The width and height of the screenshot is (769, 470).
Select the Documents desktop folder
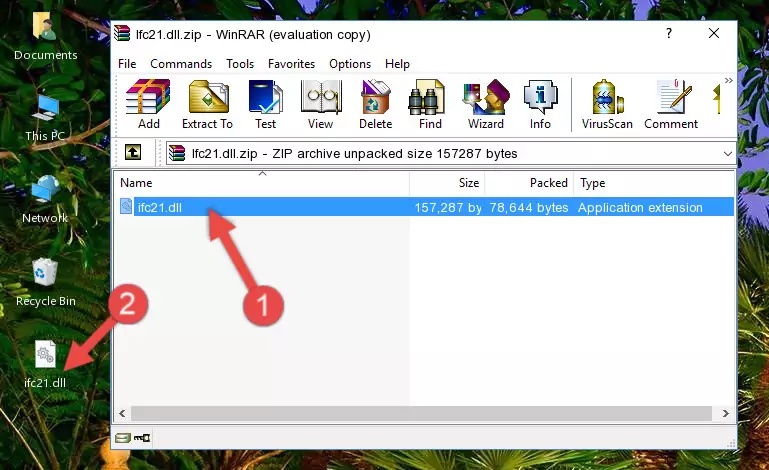click(45, 36)
